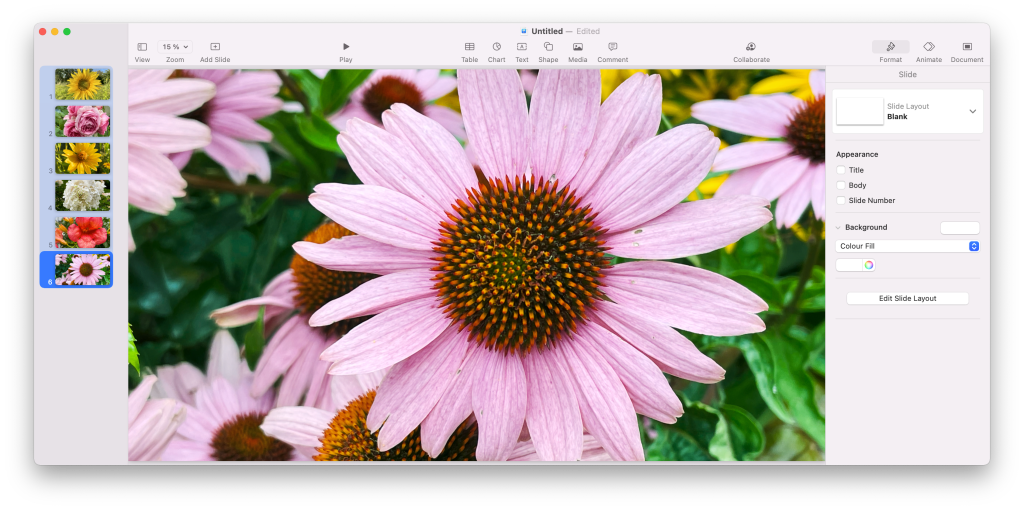Collapse the Background section
The width and height of the screenshot is (1024, 510).
click(x=839, y=227)
